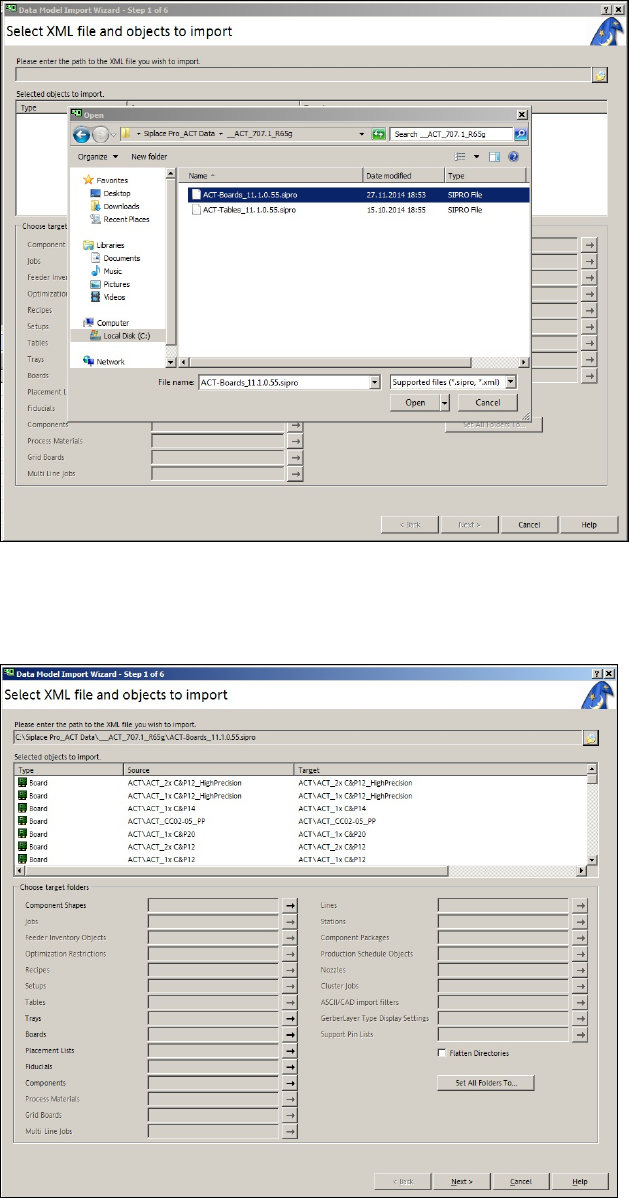Select file ACT-Boards_11.1.0.55.sipro
This screenshot has height=1198, width=629.
(x=357, y=195)
